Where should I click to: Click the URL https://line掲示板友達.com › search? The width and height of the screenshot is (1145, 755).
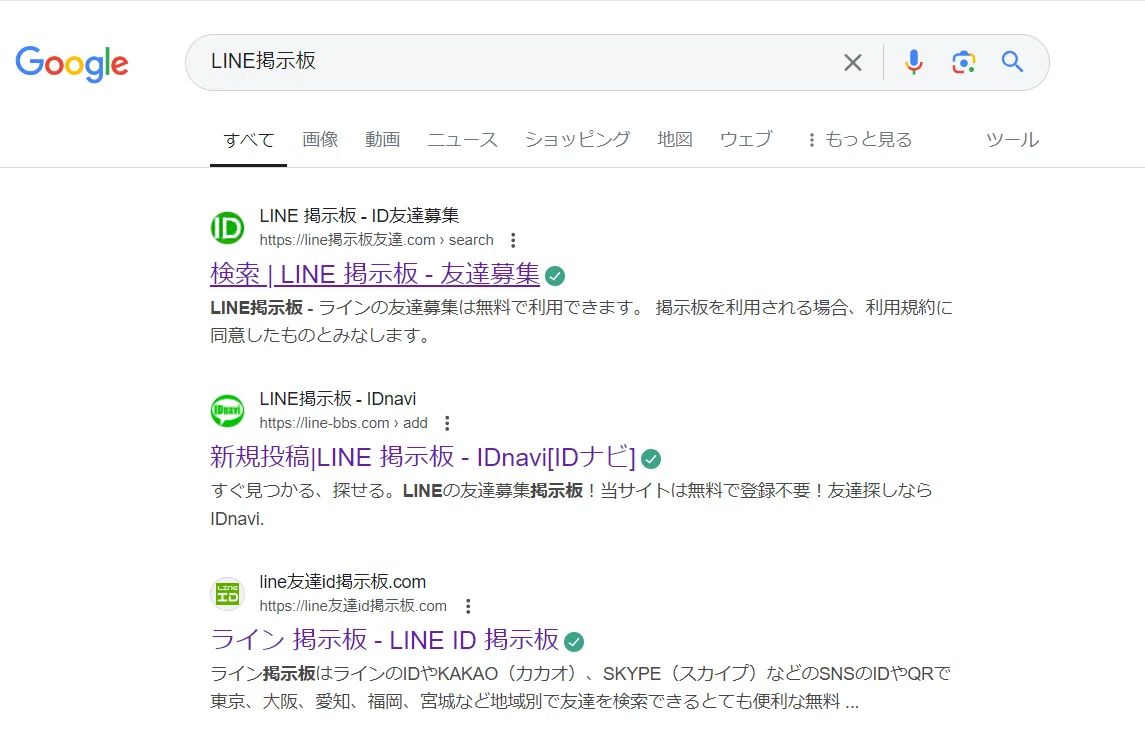click(376, 240)
